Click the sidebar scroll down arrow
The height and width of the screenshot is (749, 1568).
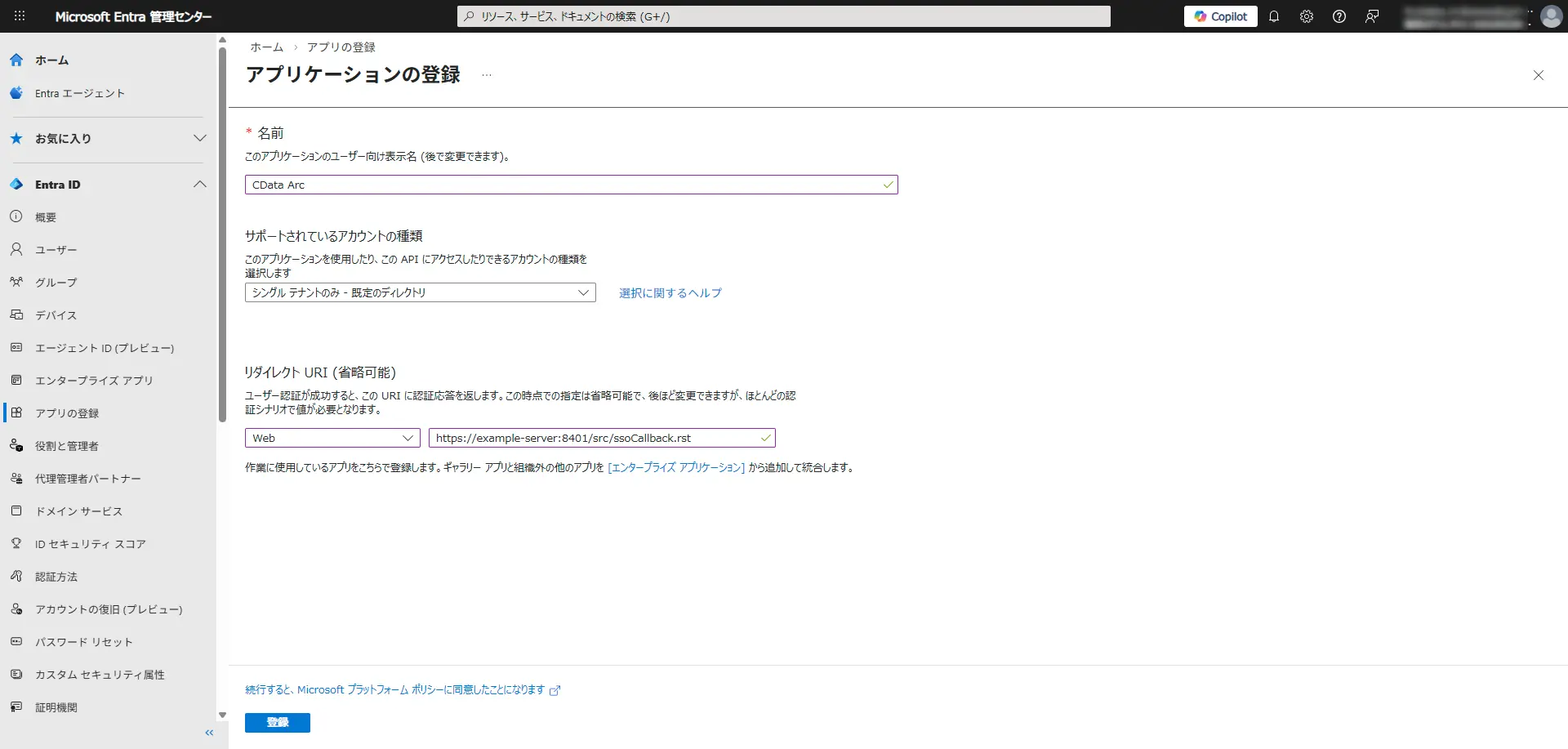point(222,716)
